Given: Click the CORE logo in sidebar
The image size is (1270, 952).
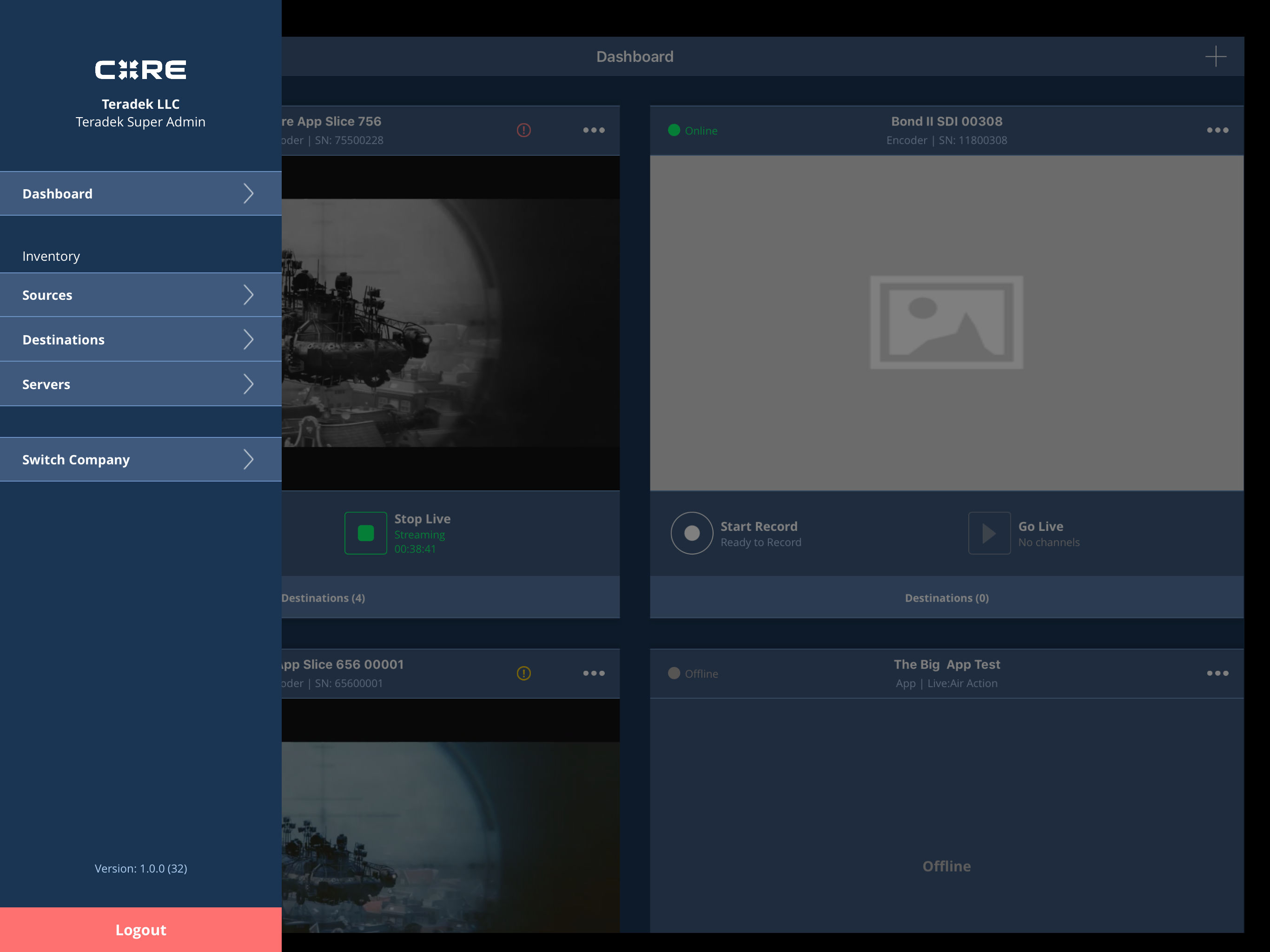Looking at the screenshot, I should pyautogui.click(x=141, y=70).
